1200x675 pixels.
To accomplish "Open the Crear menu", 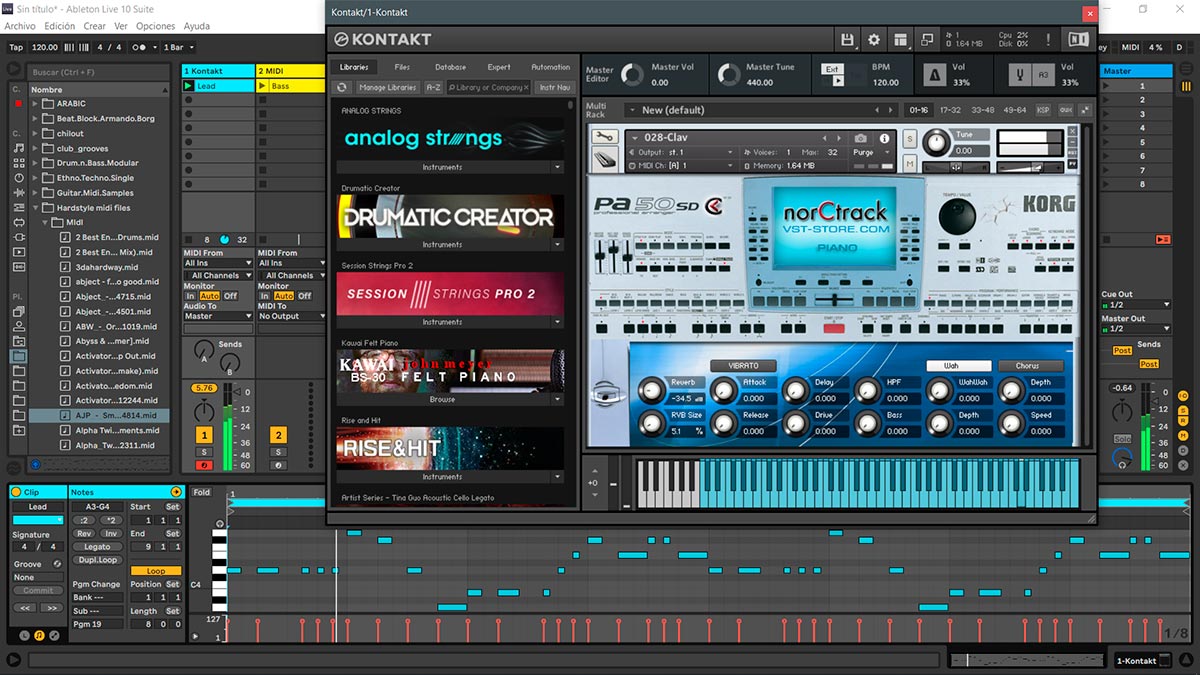I will (x=95, y=26).
